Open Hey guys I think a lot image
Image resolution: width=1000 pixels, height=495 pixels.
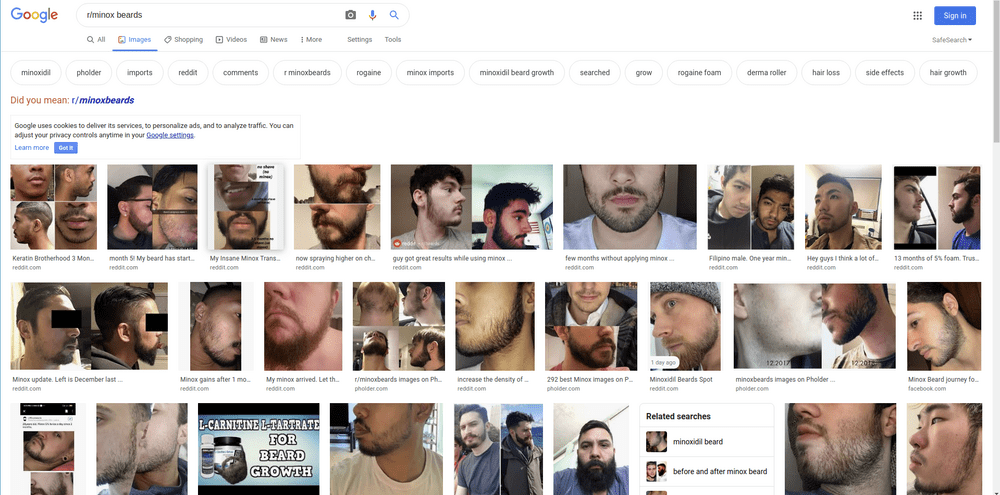pyautogui.click(x=843, y=207)
